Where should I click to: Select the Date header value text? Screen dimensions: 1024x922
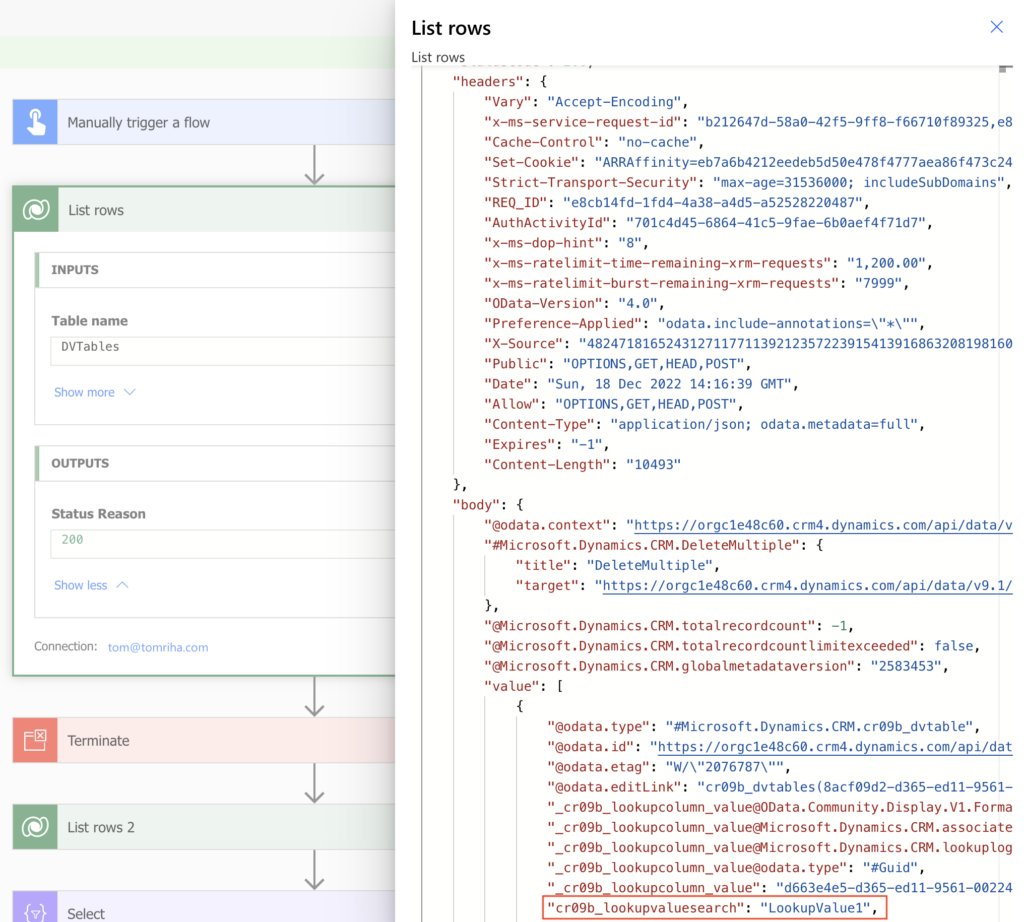(670, 384)
